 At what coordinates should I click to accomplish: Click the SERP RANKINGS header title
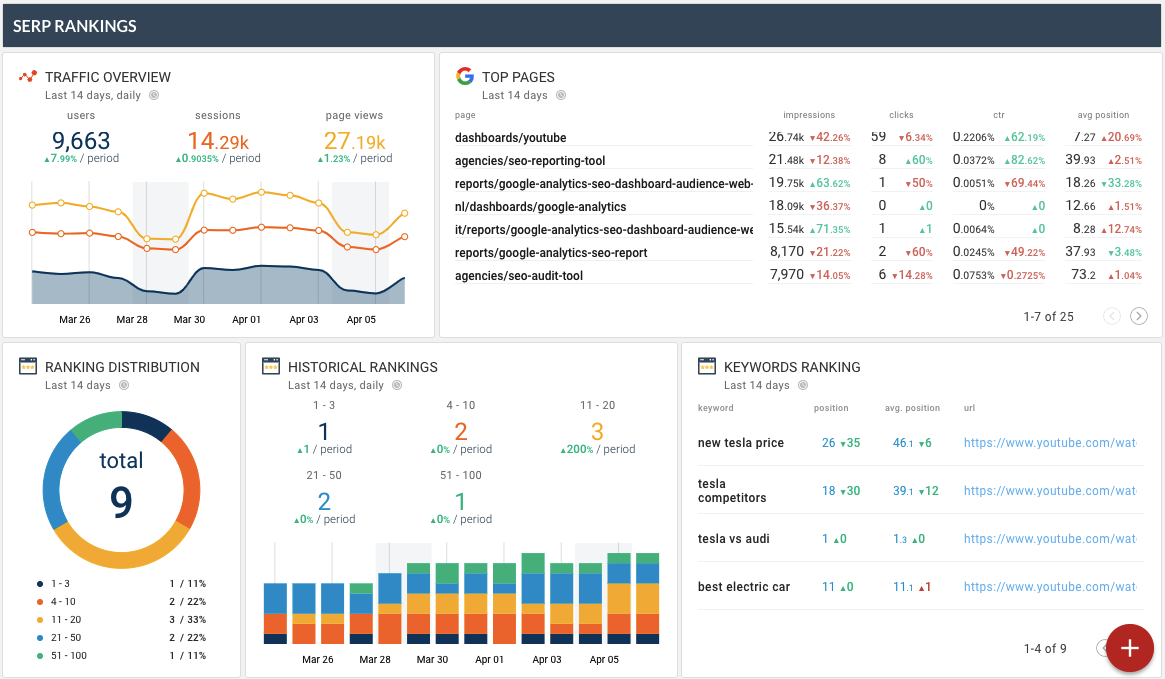click(x=74, y=26)
